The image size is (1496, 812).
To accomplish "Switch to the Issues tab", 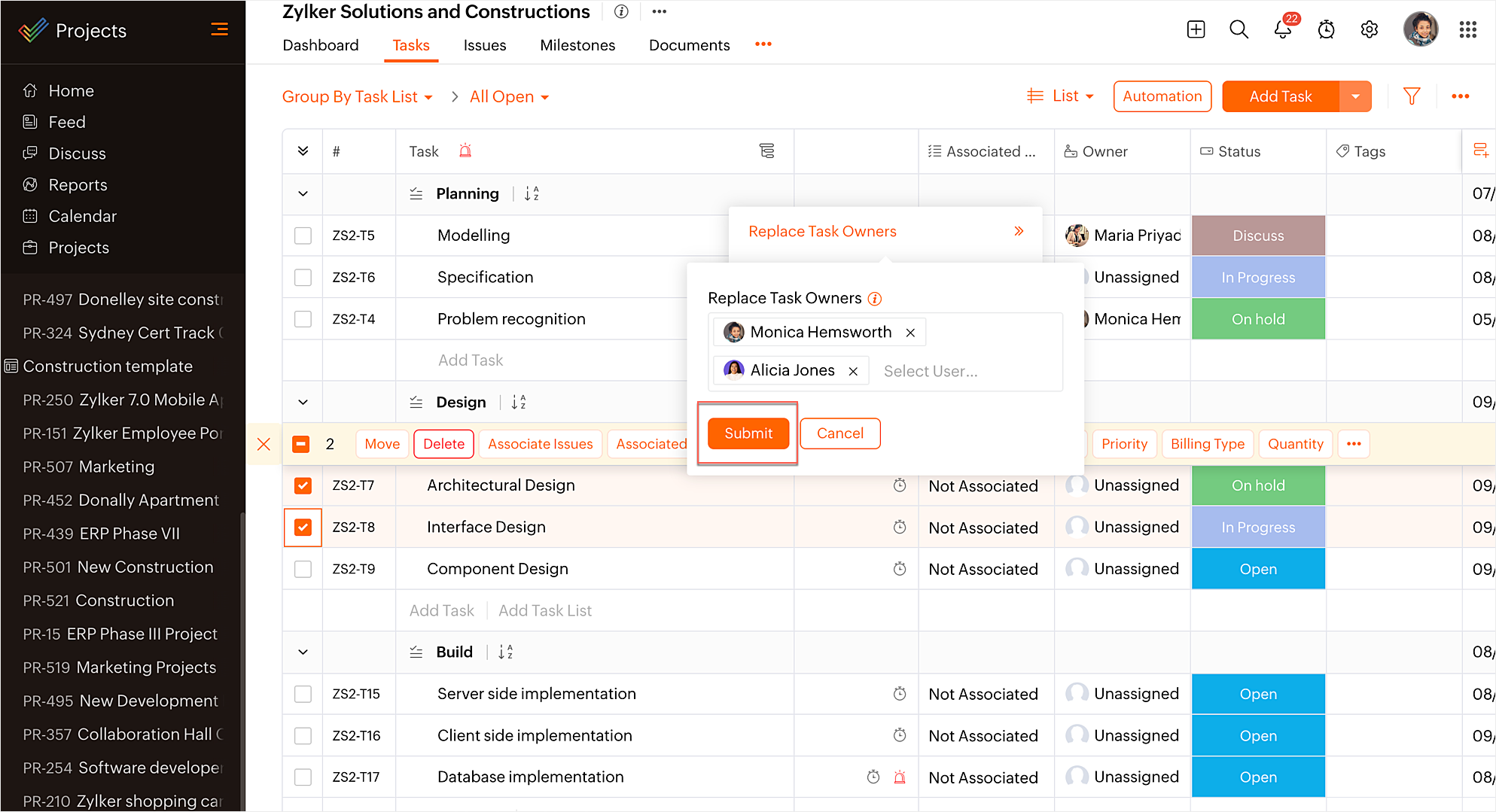I will point(485,45).
